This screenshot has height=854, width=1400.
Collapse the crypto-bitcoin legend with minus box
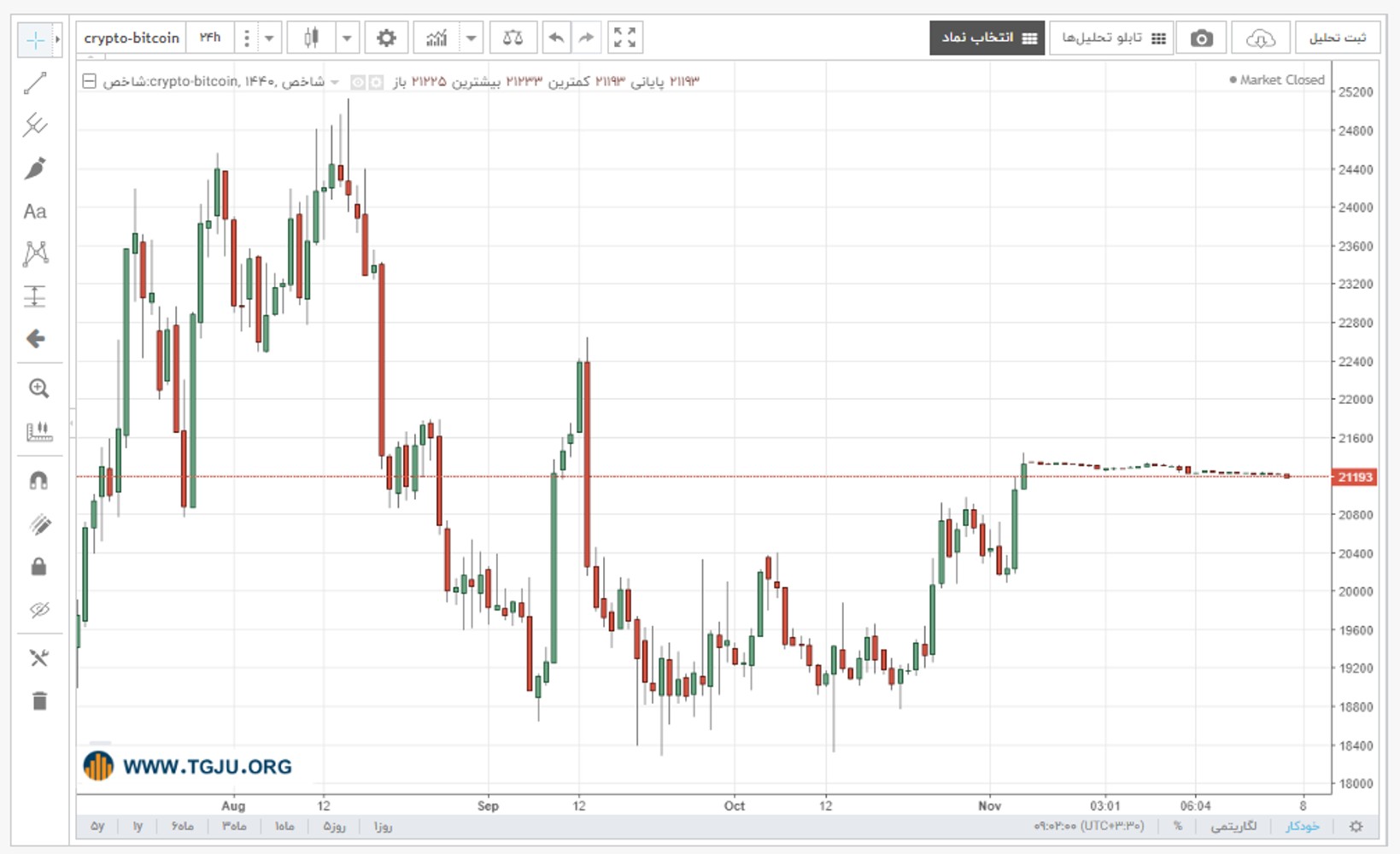click(89, 81)
